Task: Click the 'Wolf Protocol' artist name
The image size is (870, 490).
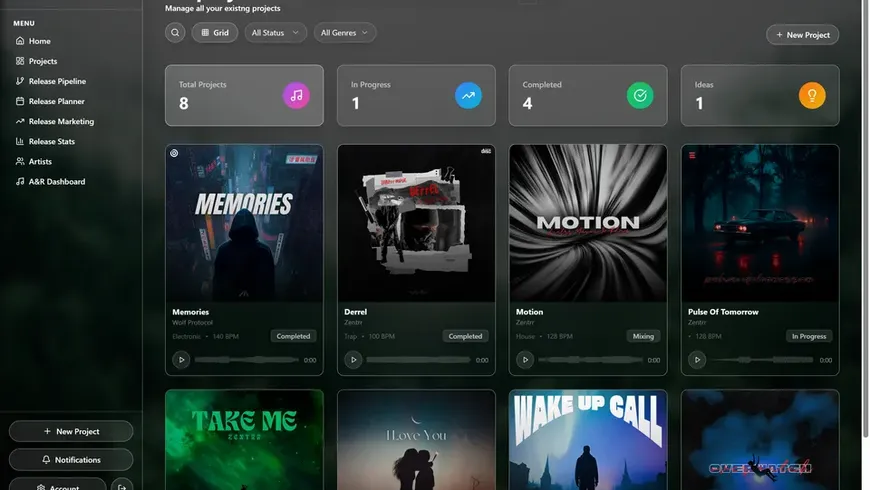Action: [x=193, y=322]
